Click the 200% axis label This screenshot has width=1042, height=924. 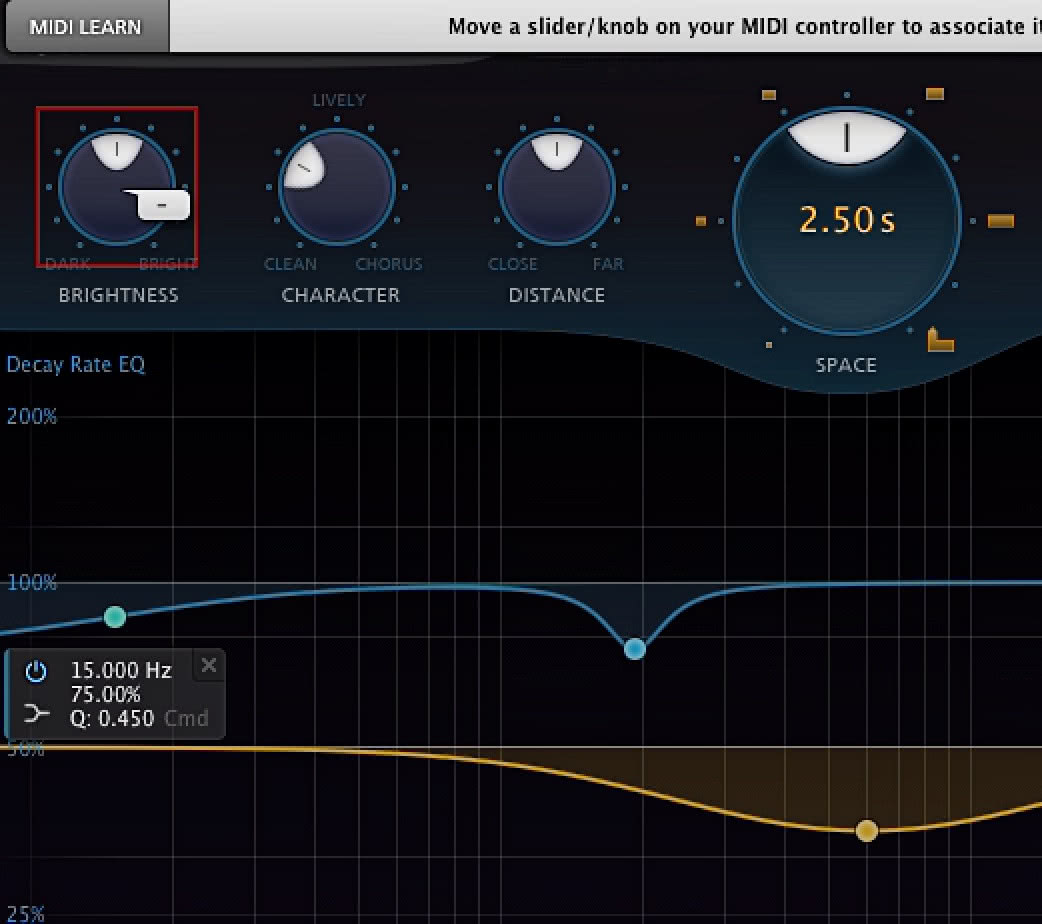pos(32,417)
